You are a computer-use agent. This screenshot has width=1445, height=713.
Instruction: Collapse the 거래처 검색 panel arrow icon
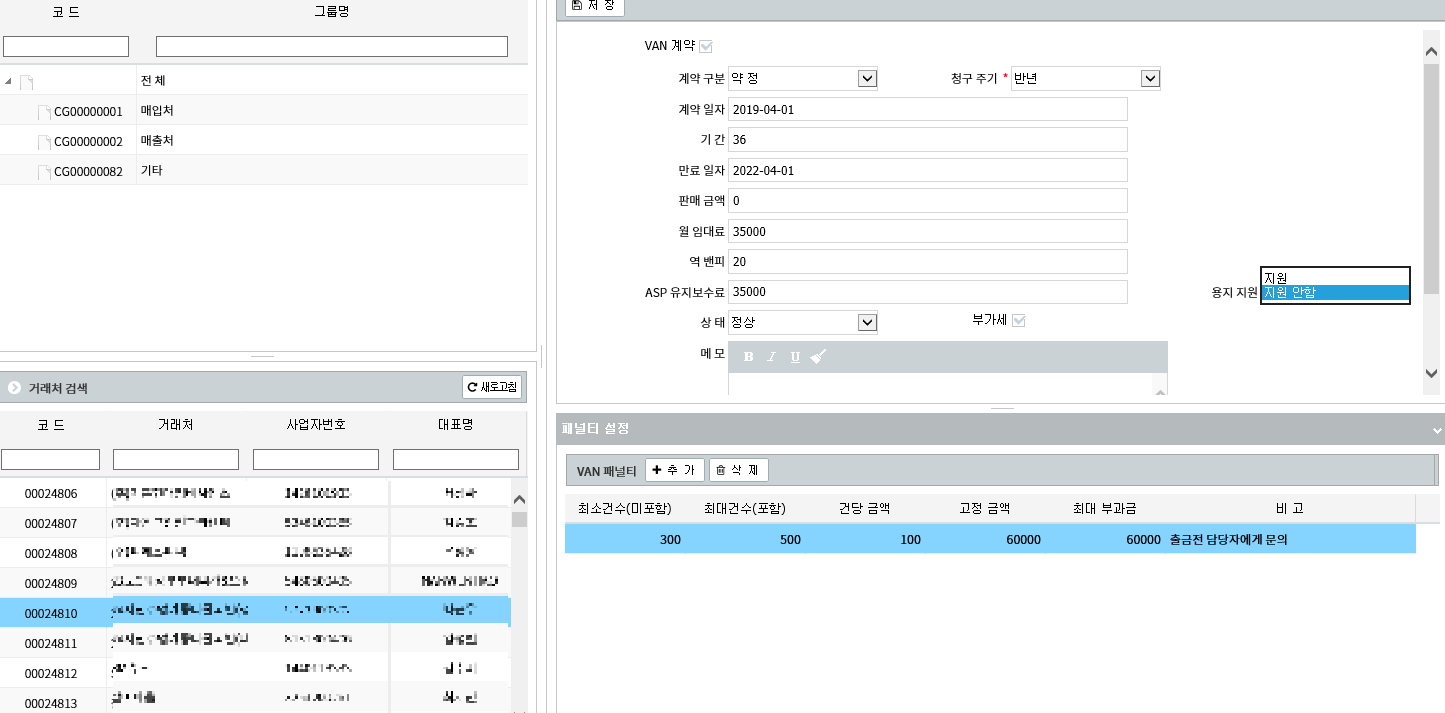click(x=14, y=387)
